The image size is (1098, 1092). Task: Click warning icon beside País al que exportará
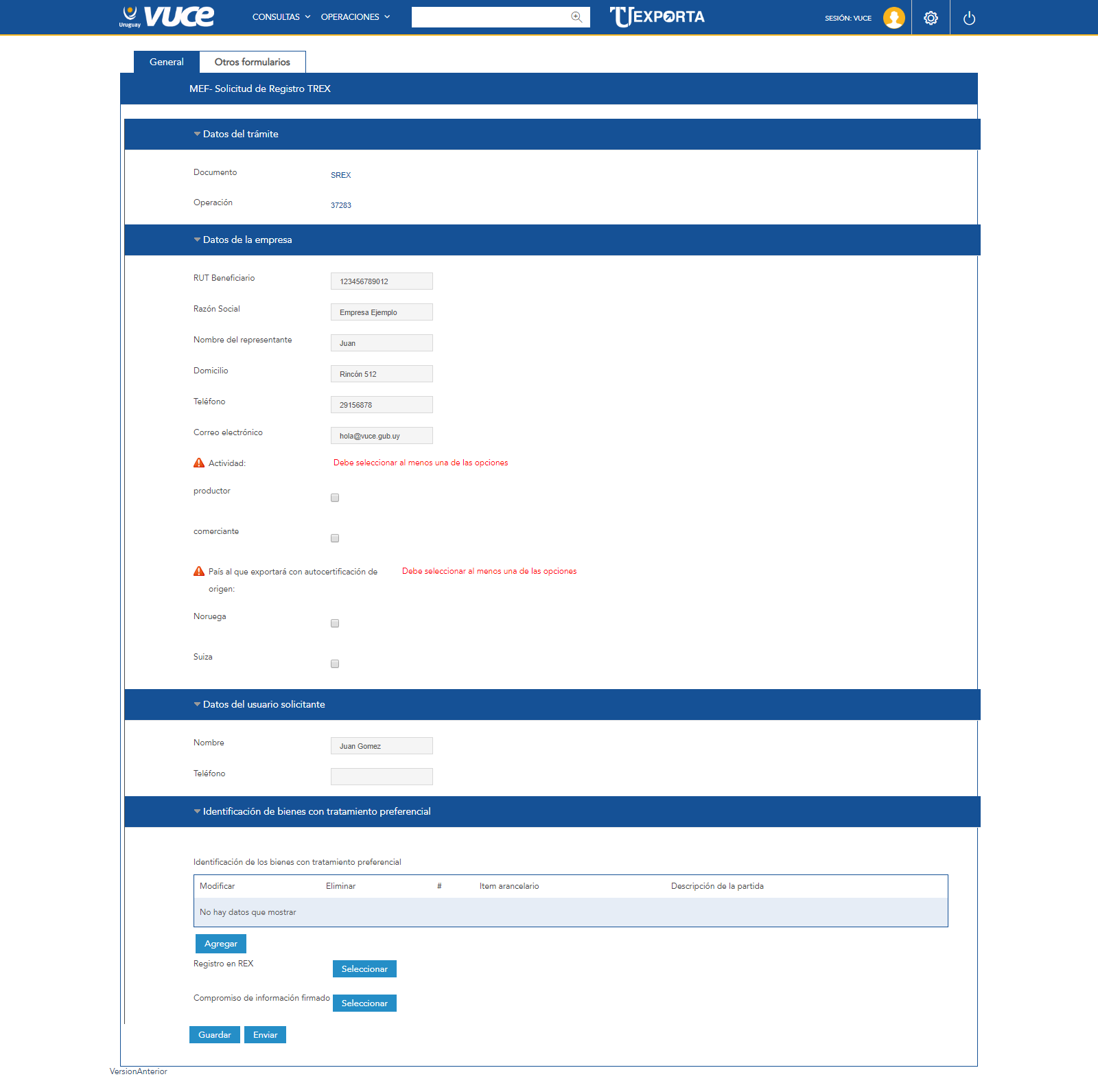[199, 572]
